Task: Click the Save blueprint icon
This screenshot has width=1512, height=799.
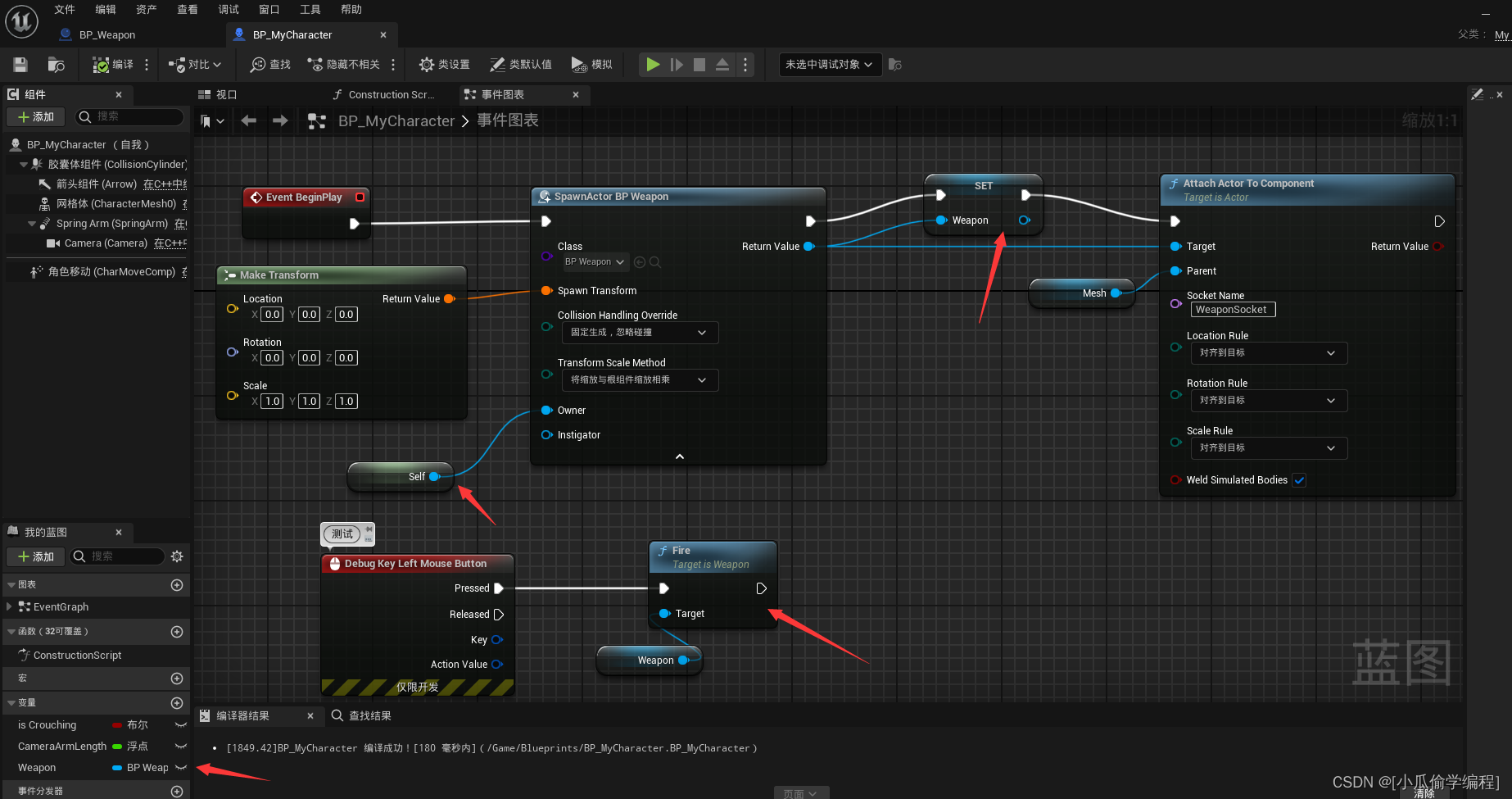Action: (x=20, y=65)
